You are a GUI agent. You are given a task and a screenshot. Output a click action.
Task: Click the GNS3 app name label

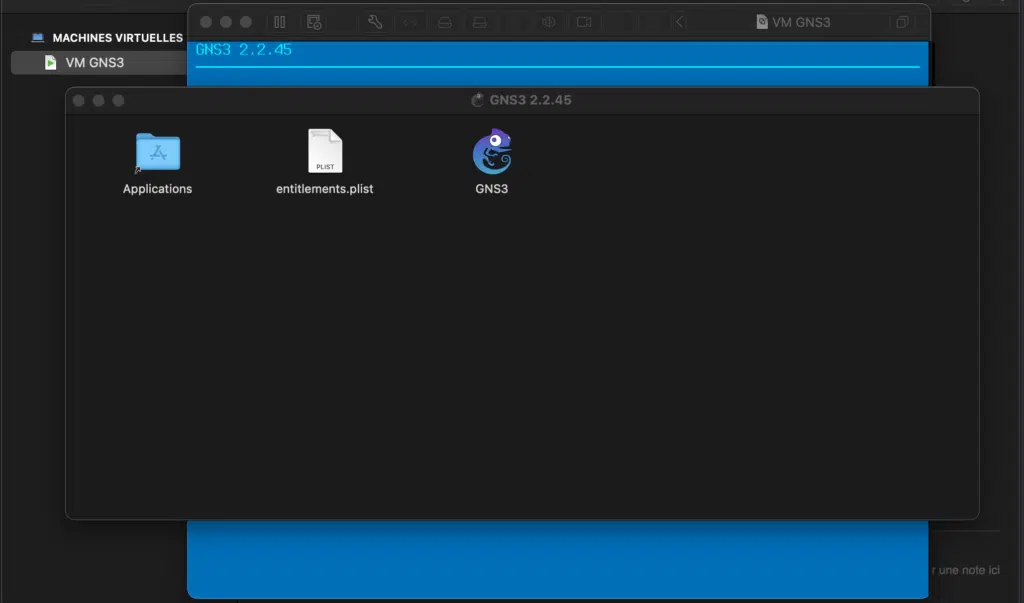coord(492,189)
